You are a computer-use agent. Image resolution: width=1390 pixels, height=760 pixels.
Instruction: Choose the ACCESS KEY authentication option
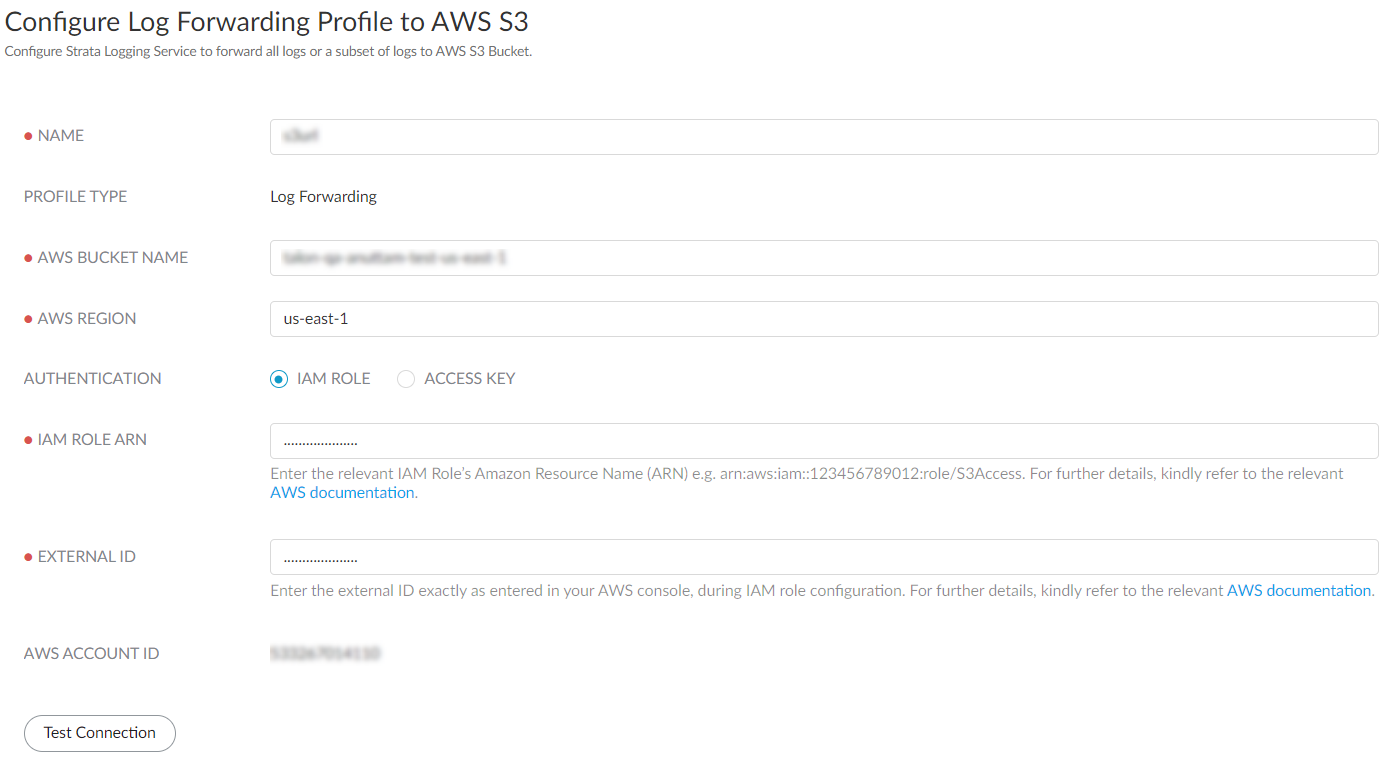click(406, 379)
